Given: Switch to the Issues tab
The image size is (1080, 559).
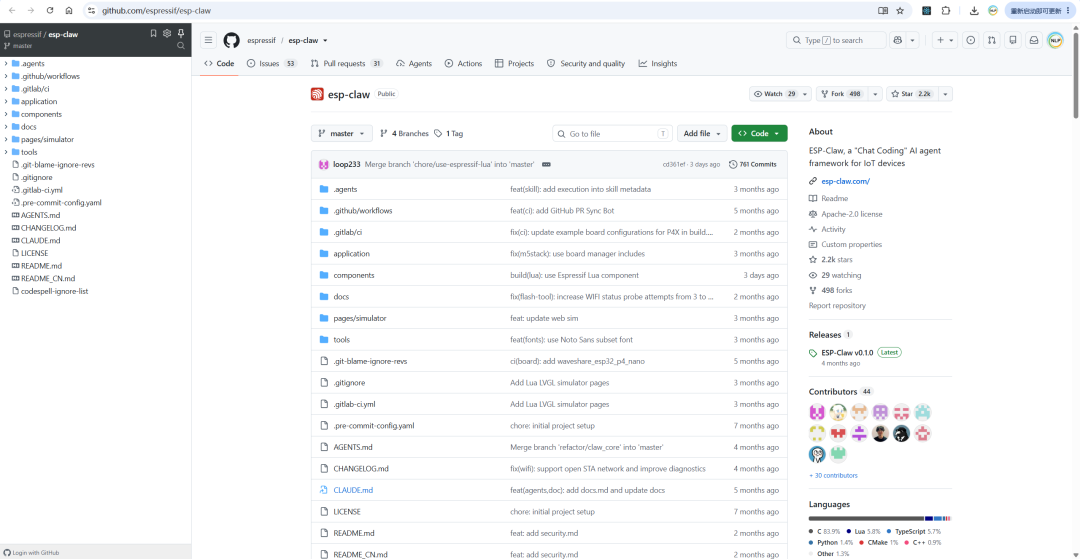Looking at the screenshot, I should pos(271,63).
